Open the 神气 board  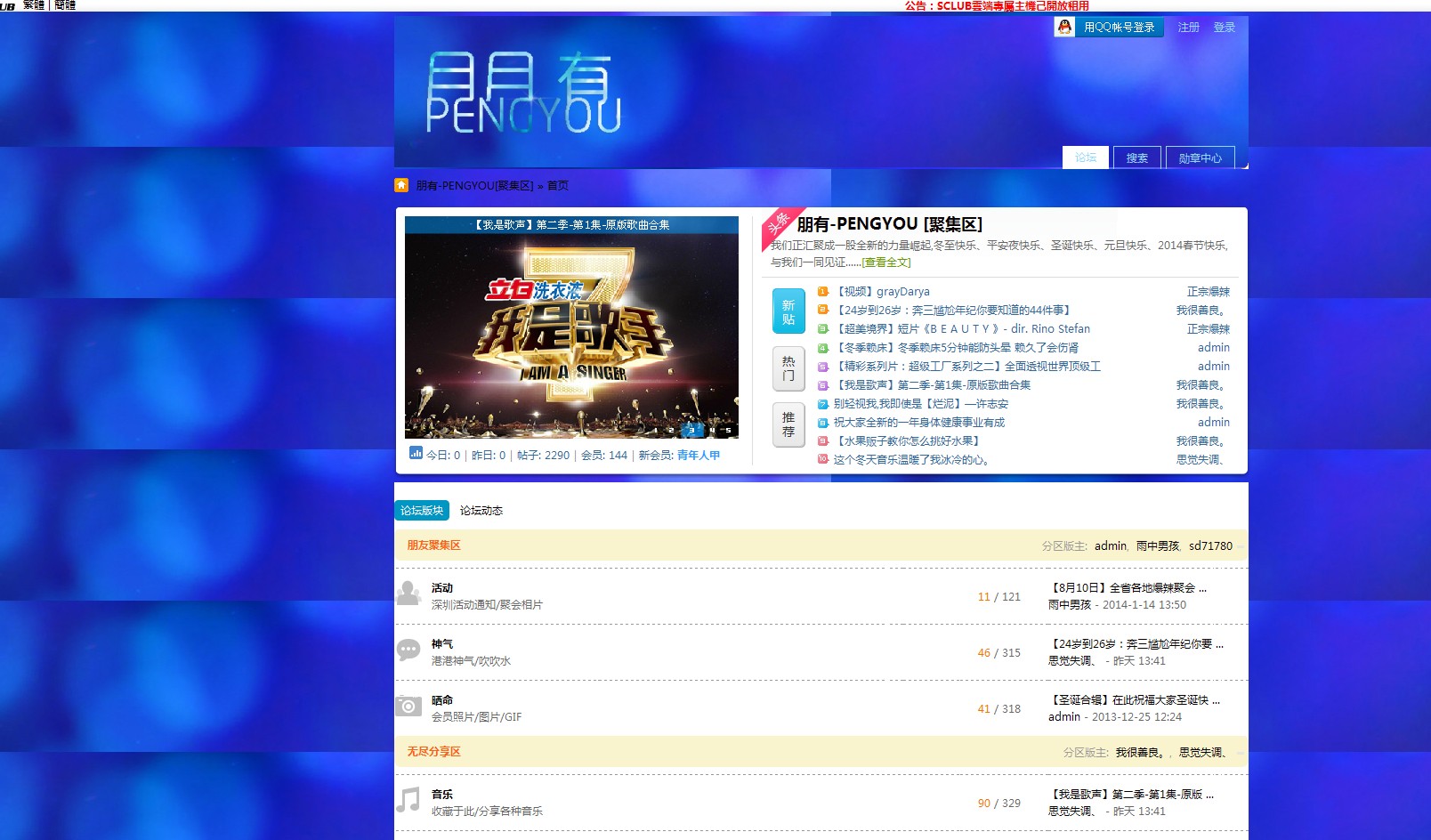pyautogui.click(x=442, y=643)
